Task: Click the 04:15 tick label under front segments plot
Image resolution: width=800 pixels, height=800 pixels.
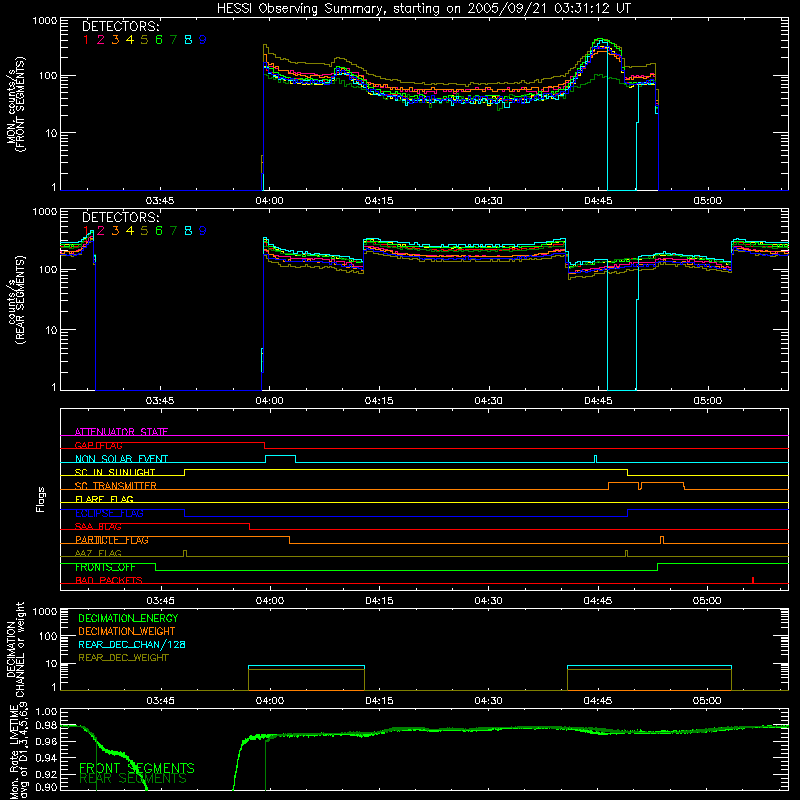Action: click(379, 201)
